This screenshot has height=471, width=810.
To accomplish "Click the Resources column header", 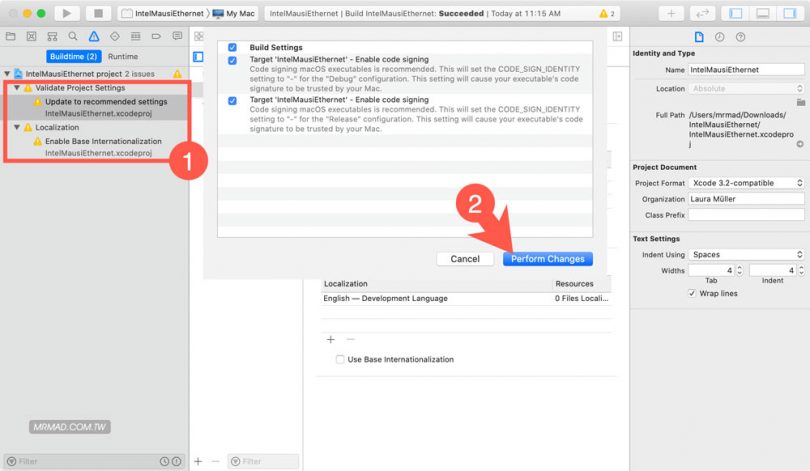I will click(574, 284).
